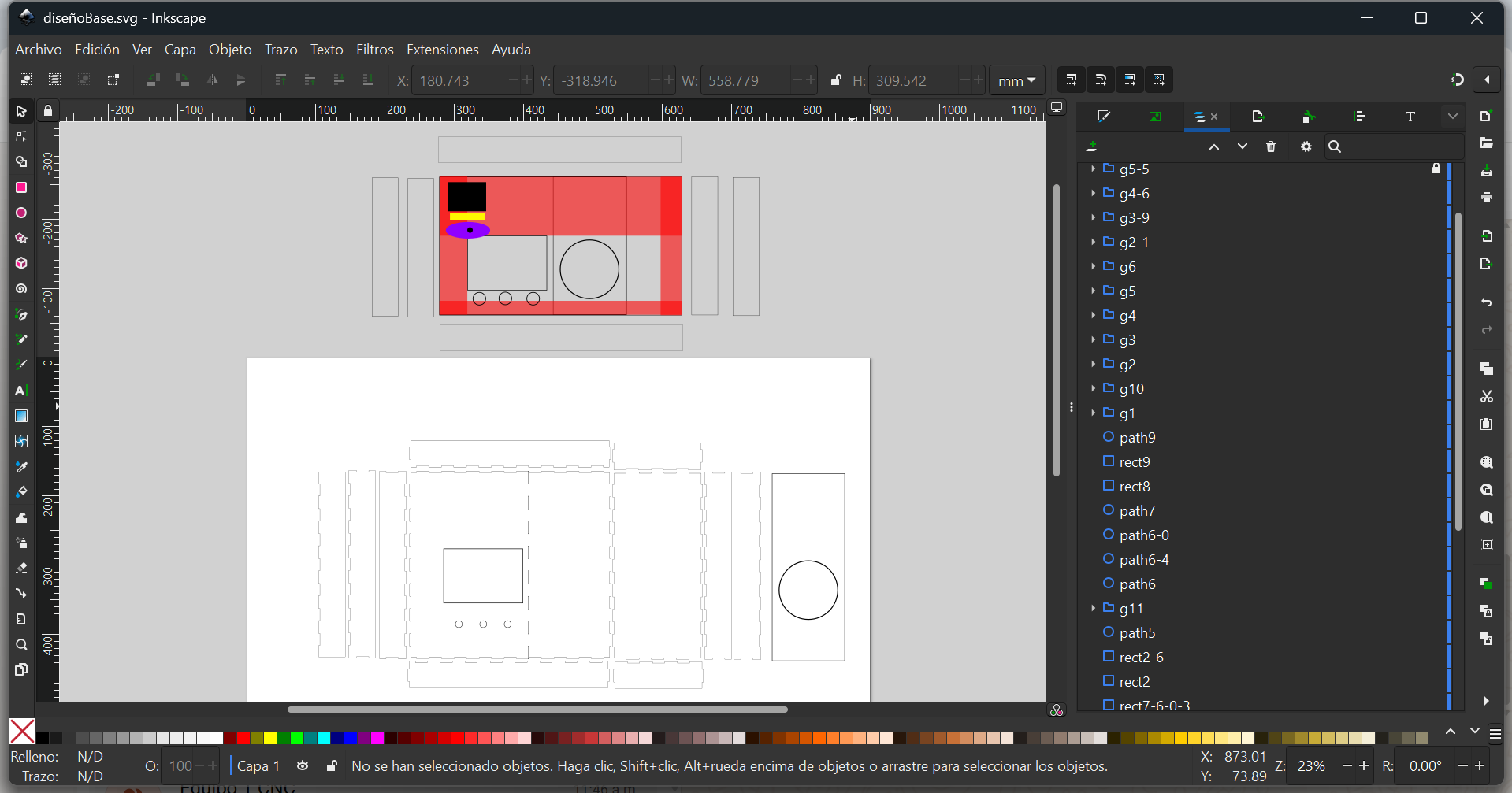
Task: Select path9 in the objects list
Action: (1137, 437)
